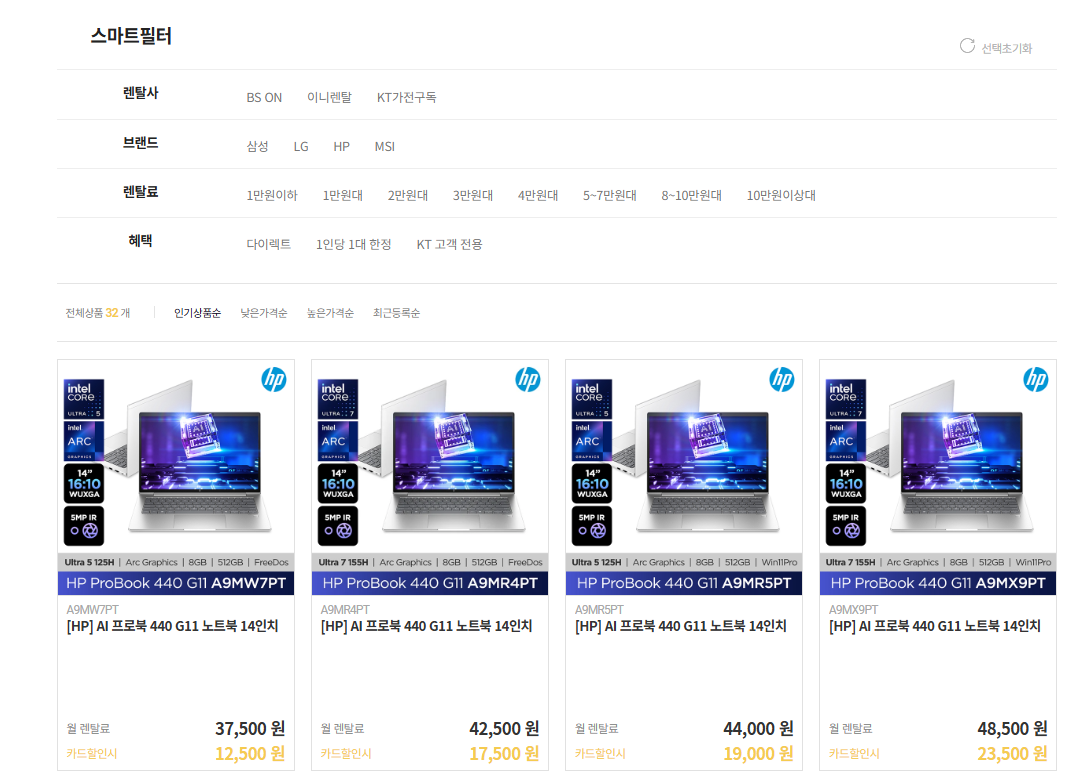Select the KT 고객 전용 benefit filter
The height and width of the screenshot is (775, 1072).
449,244
